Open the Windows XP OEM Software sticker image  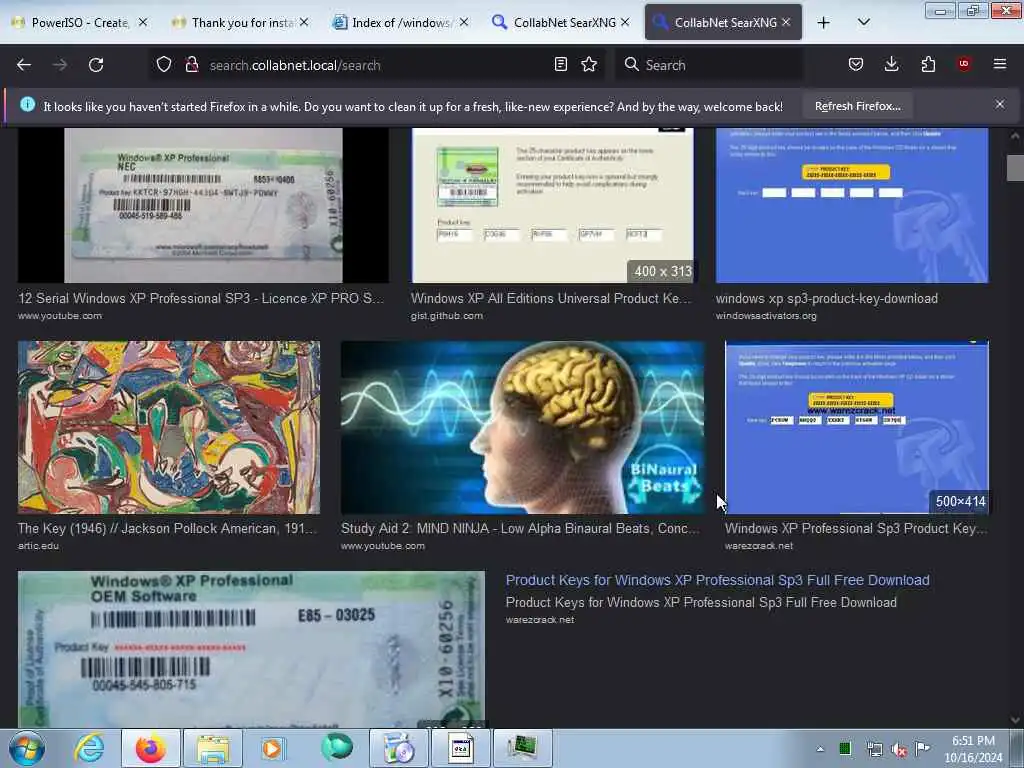click(251, 649)
